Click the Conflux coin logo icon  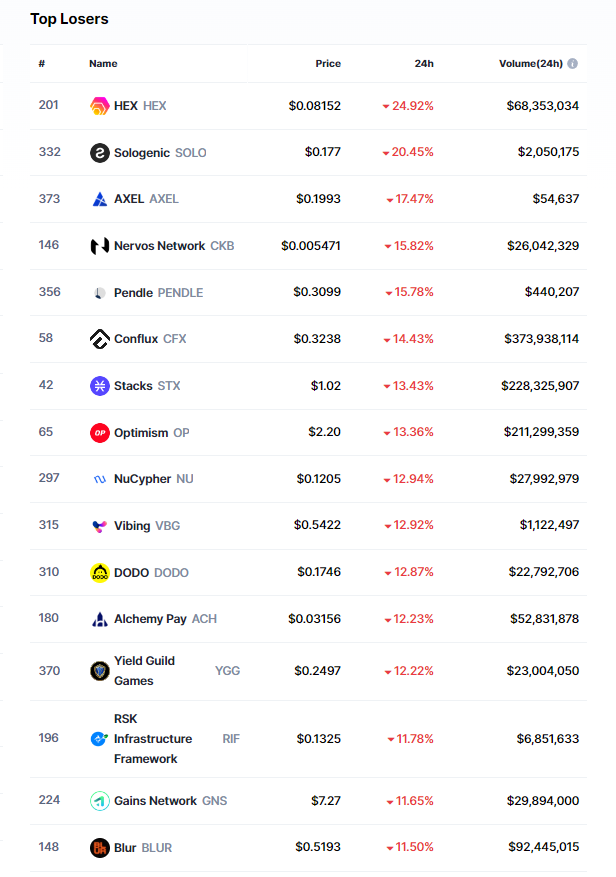[99, 339]
